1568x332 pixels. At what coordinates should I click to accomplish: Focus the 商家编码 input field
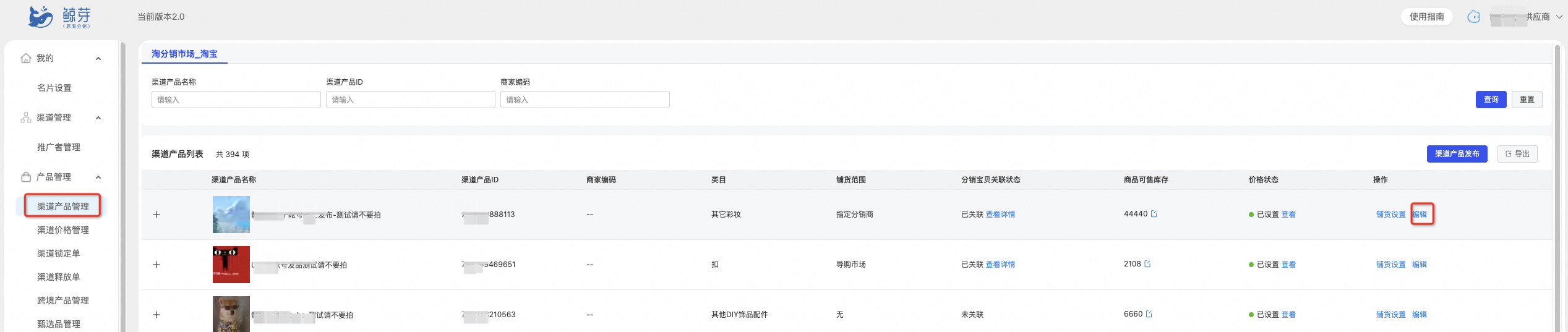click(x=585, y=100)
